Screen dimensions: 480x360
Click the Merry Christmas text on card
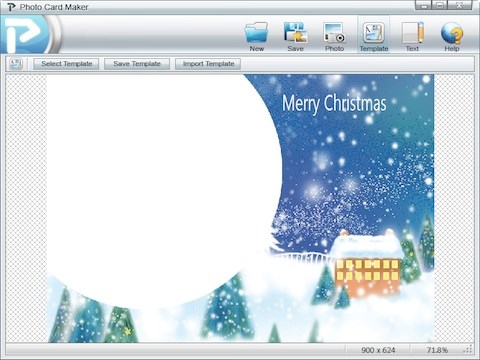334,104
